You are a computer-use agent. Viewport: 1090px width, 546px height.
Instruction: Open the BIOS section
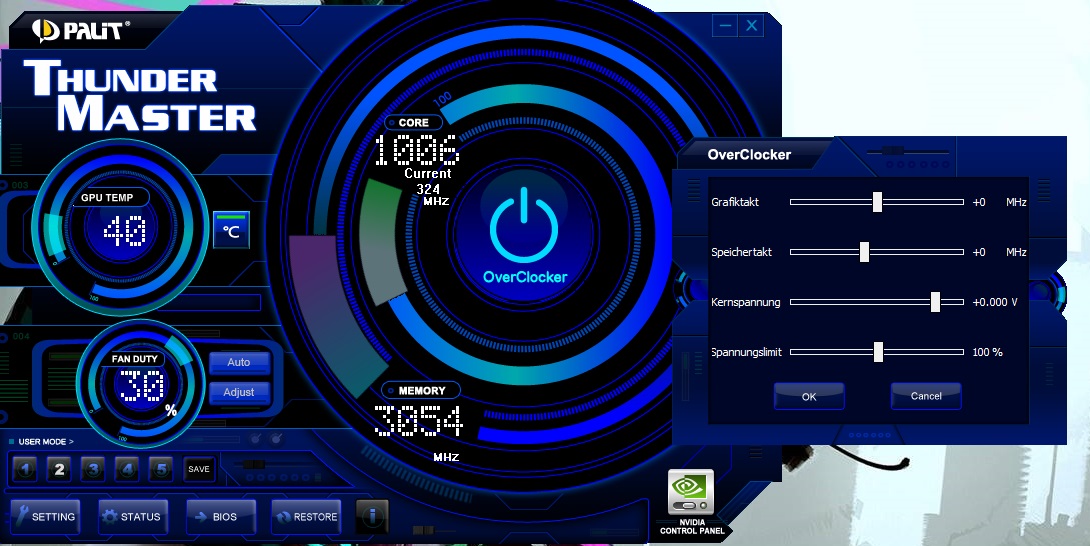220,517
